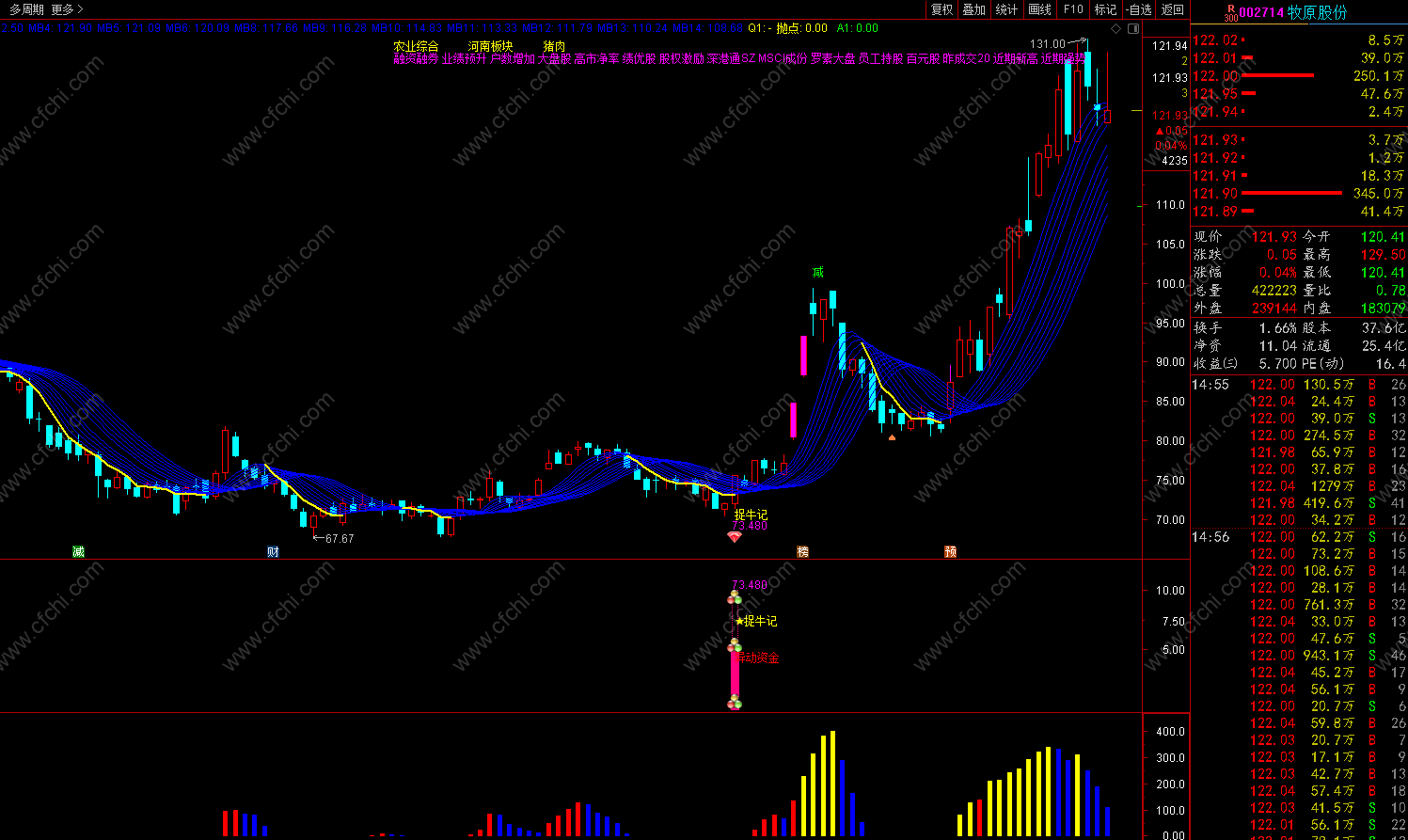Click the 抛点 indicator value in the header
This screenshot has width=1408, height=840.
pos(801,29)
